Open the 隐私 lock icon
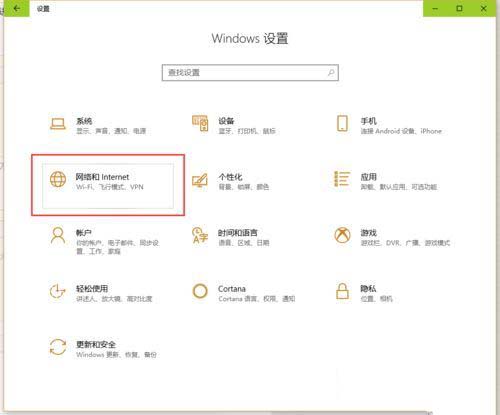The width and height of the screenshot is (500, 415). coord(342,291)
